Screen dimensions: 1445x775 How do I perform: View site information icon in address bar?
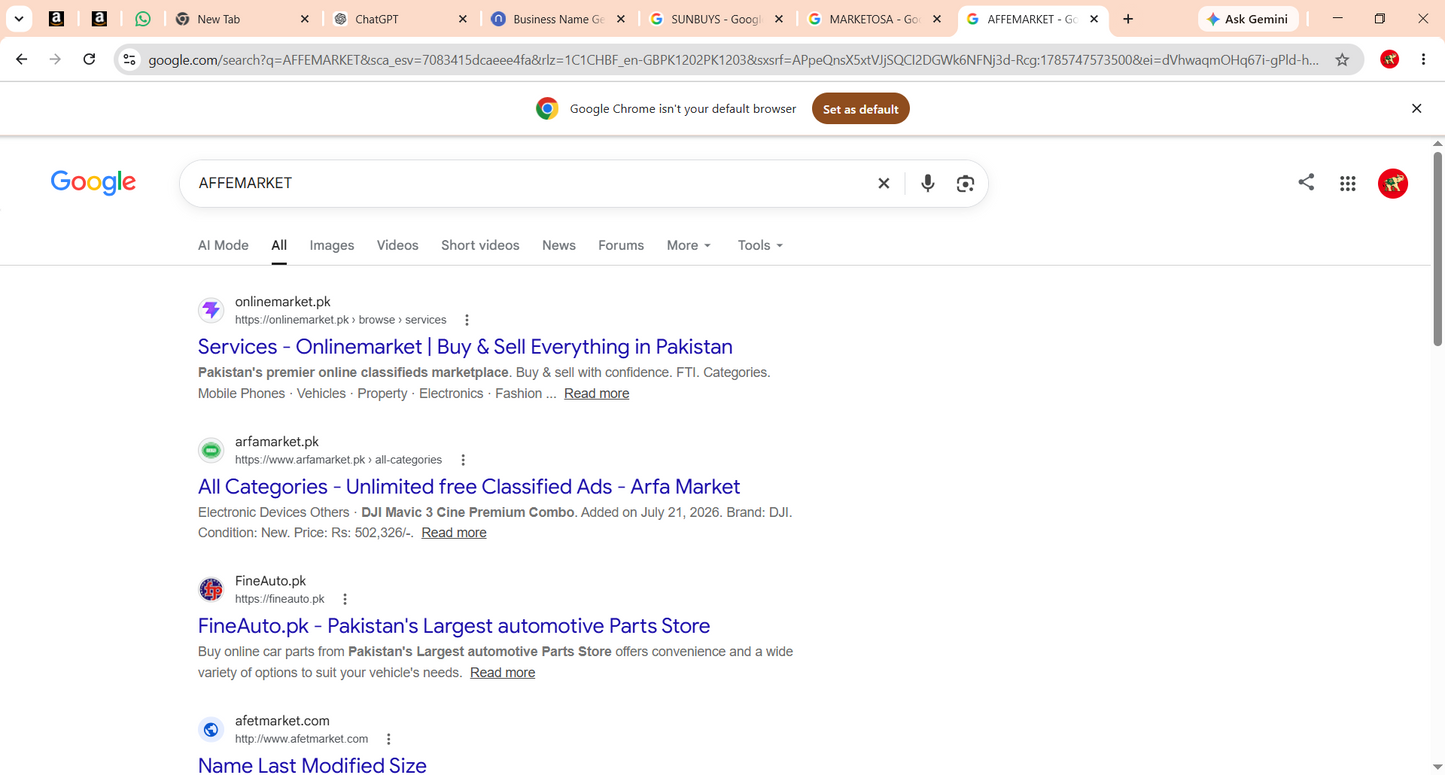point(129,60)
